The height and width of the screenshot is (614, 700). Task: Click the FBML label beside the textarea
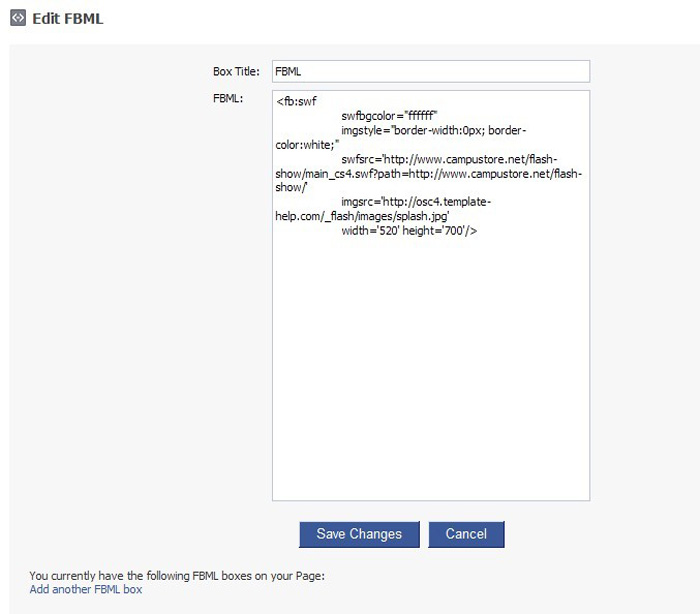pyautogui.click(x=228, y=98)
